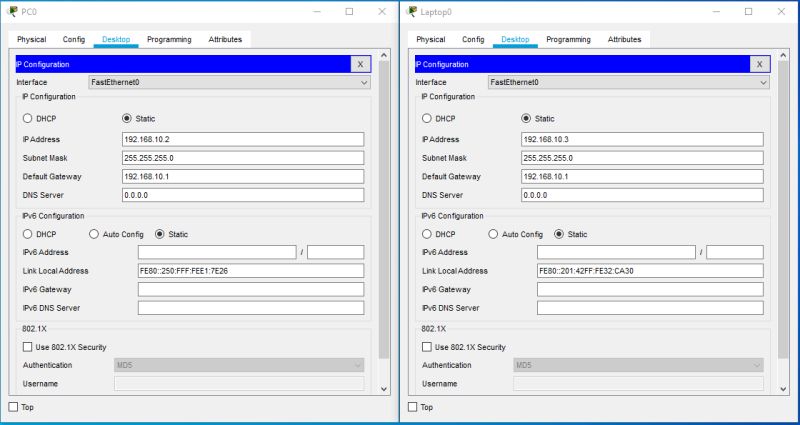
Task: Click scroll-down arrow in Laptop0 panel
Action: pyautogui.click(x=784, y=389)
